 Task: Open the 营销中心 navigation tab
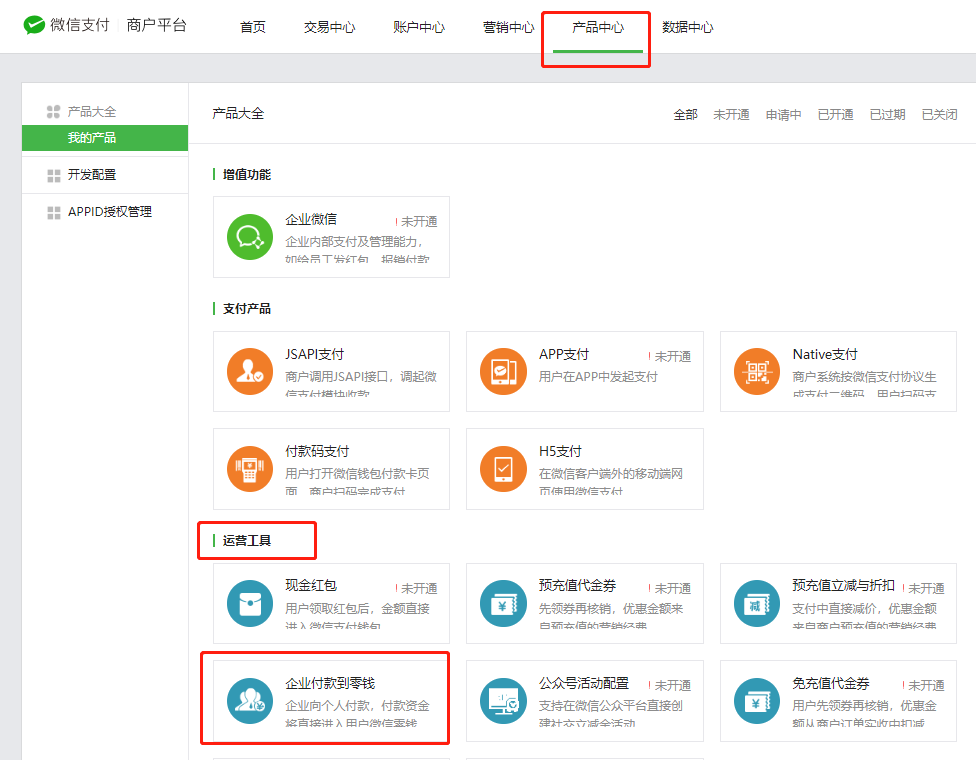(509, 27)
